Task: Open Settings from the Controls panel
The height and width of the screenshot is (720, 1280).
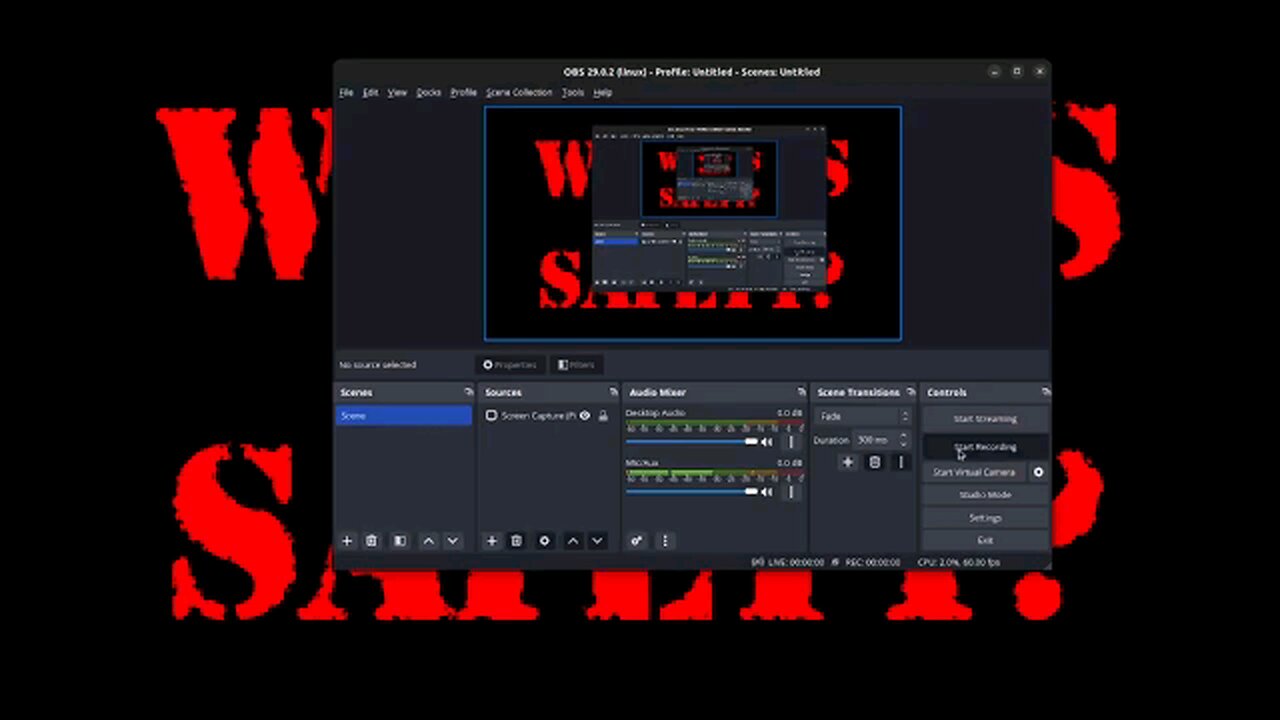Action: (x=985, y=518)
